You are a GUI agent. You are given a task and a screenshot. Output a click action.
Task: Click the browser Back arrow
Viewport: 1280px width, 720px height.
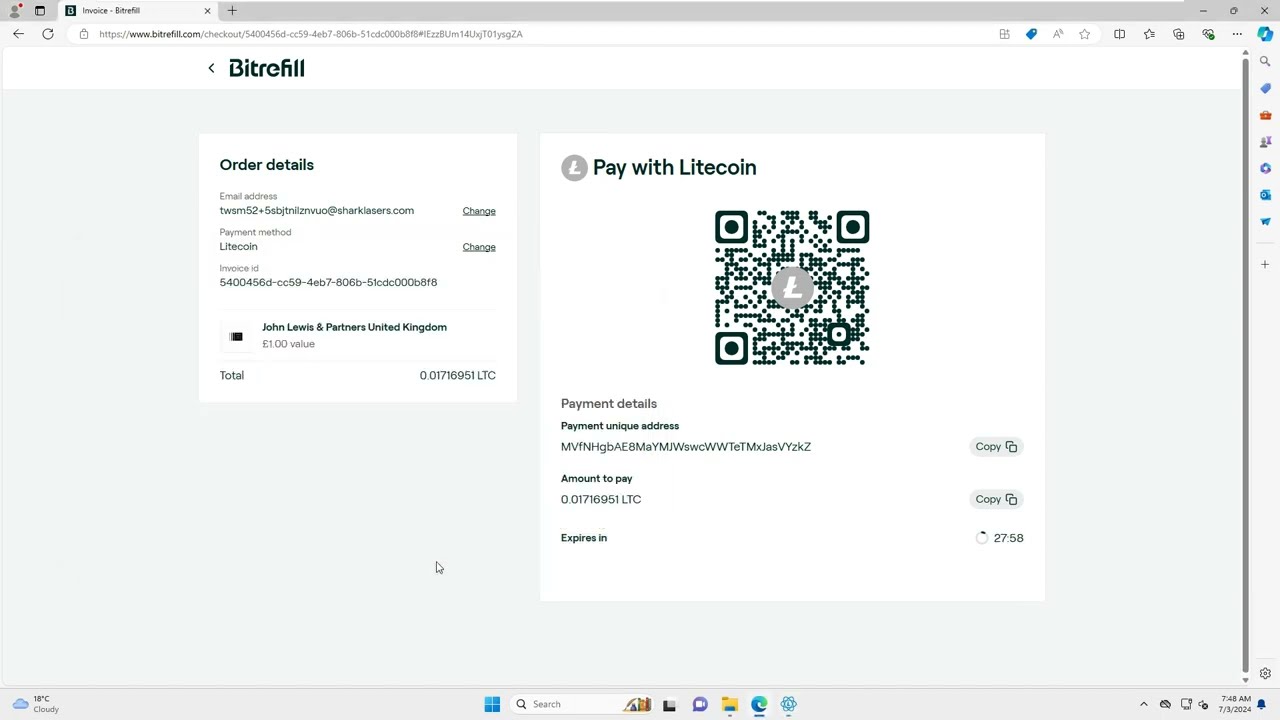tap(18, 34)
